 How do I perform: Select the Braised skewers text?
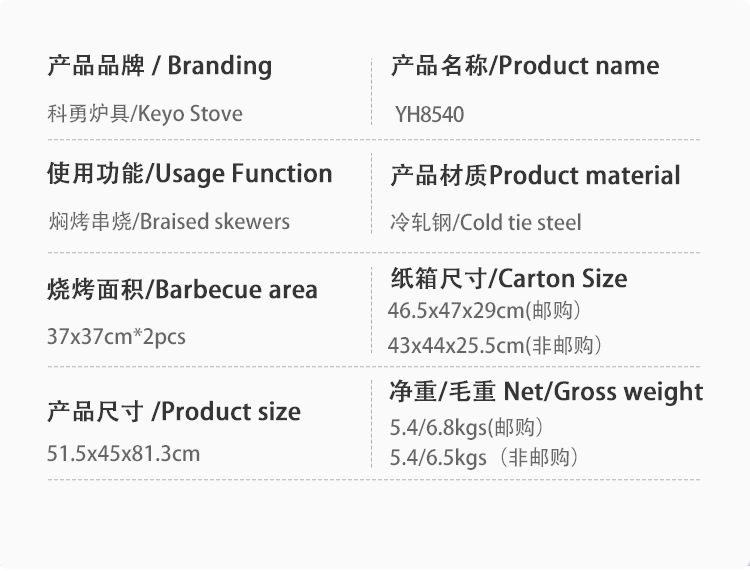coord(168,221)
